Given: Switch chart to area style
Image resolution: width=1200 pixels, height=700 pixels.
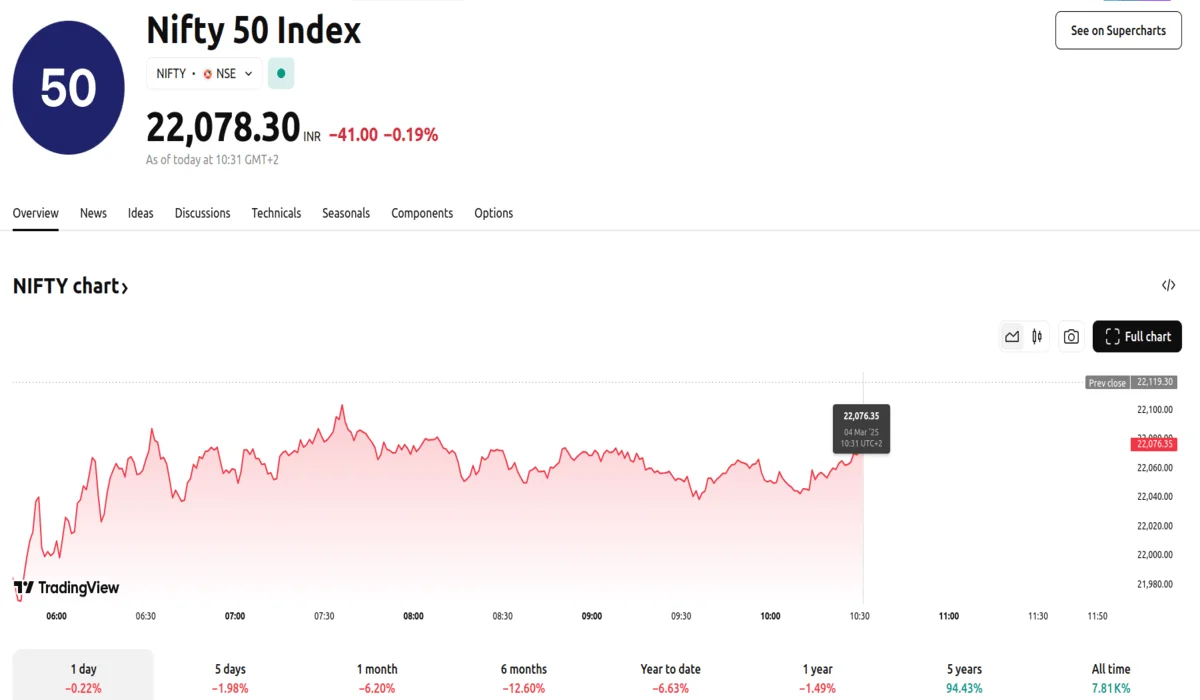Looking at the screenshot, I should click(1012, 337).
